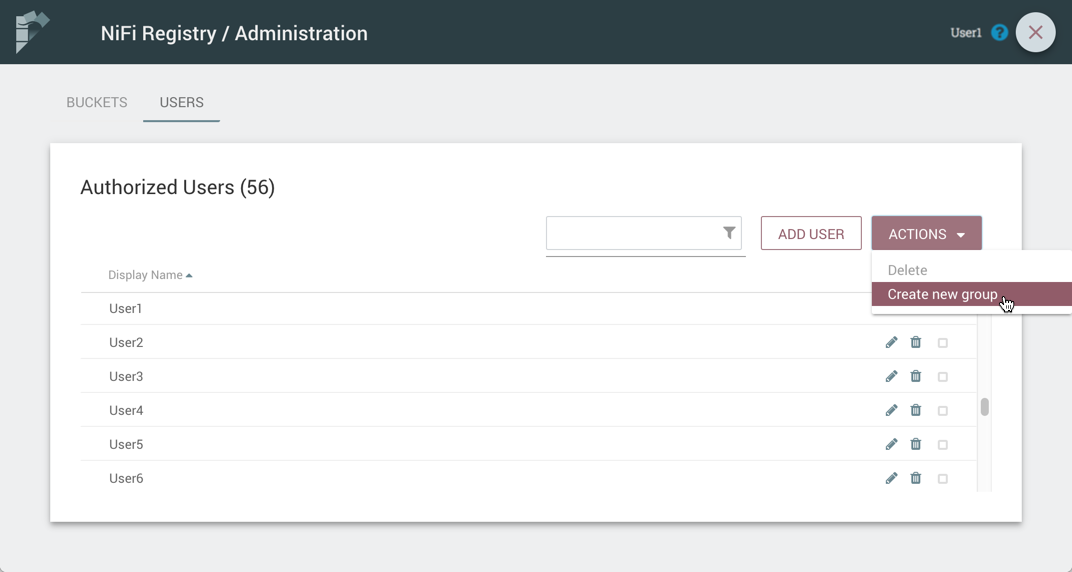Screen dimensions: 1072x572
Task: Sort by the Display Name column arrow
Action: (189, 275)
